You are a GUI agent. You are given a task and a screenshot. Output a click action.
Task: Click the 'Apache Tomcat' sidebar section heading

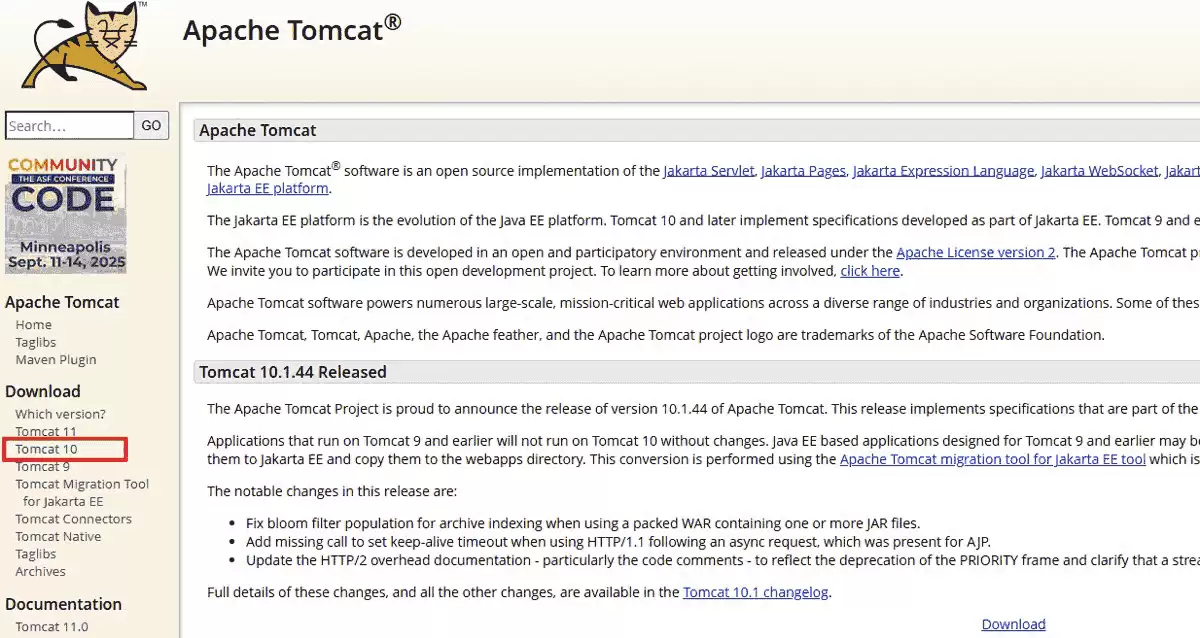pos(62,302)
